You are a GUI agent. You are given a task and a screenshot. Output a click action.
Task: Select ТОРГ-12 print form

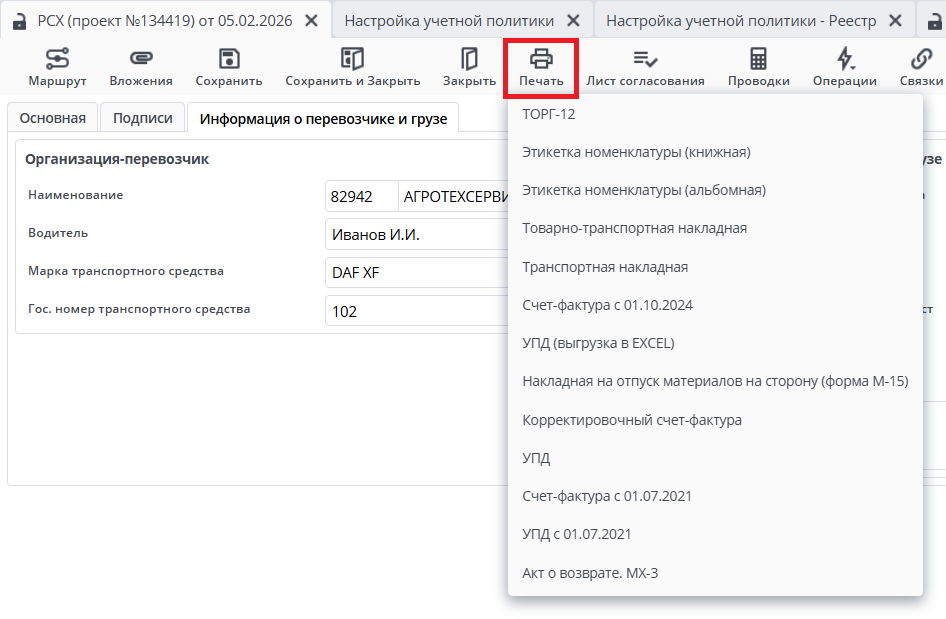(x=549, y=114)
